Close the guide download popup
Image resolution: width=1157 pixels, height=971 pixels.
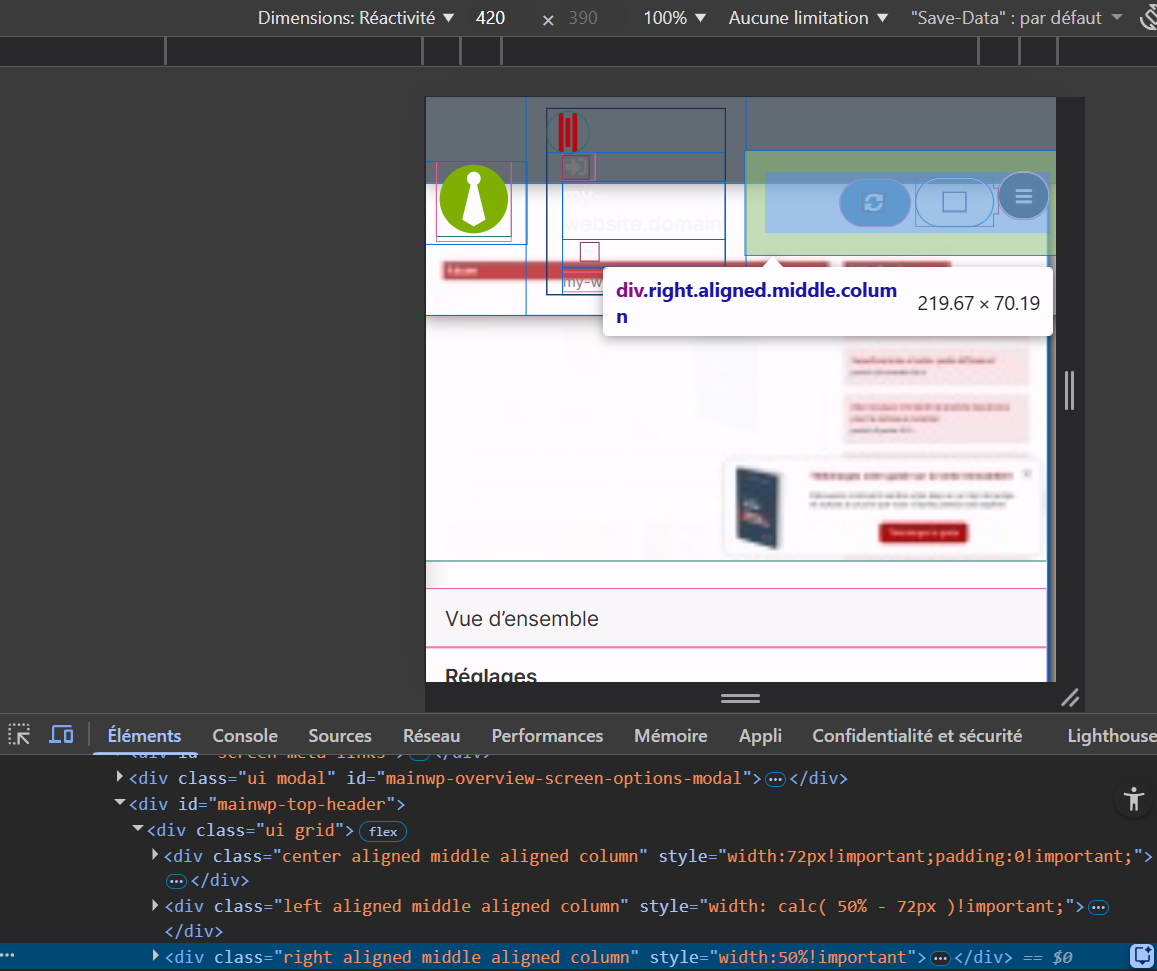[x=1026, y=474]
